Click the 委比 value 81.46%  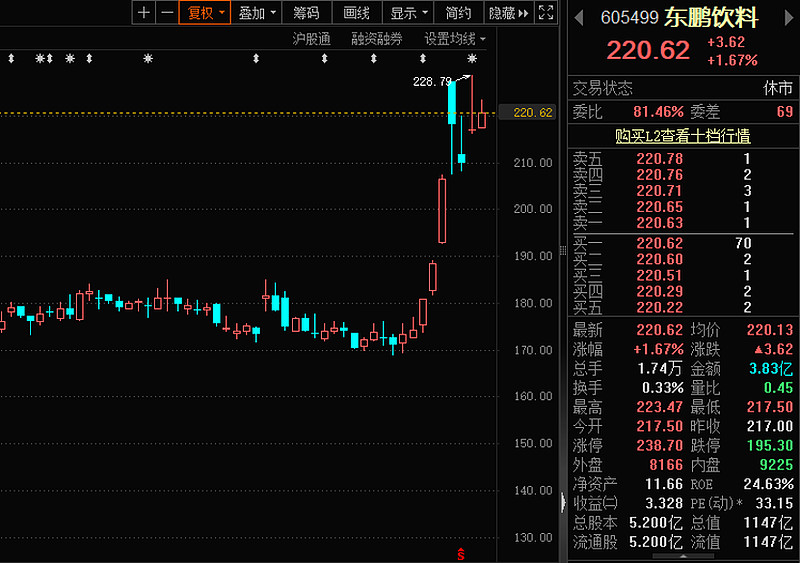coord(658,112)
